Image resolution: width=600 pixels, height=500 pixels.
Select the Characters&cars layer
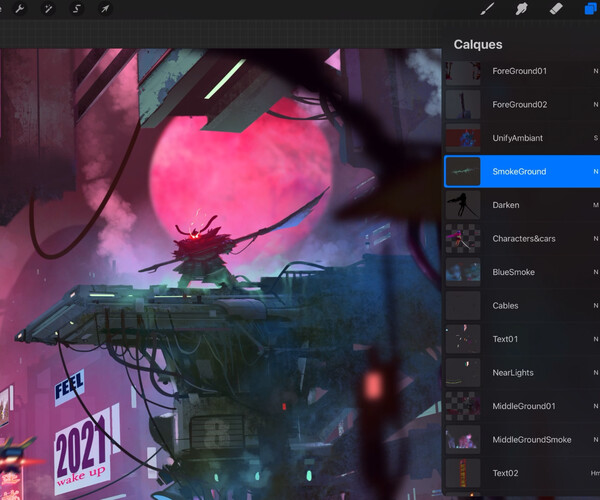pos(522,239)
